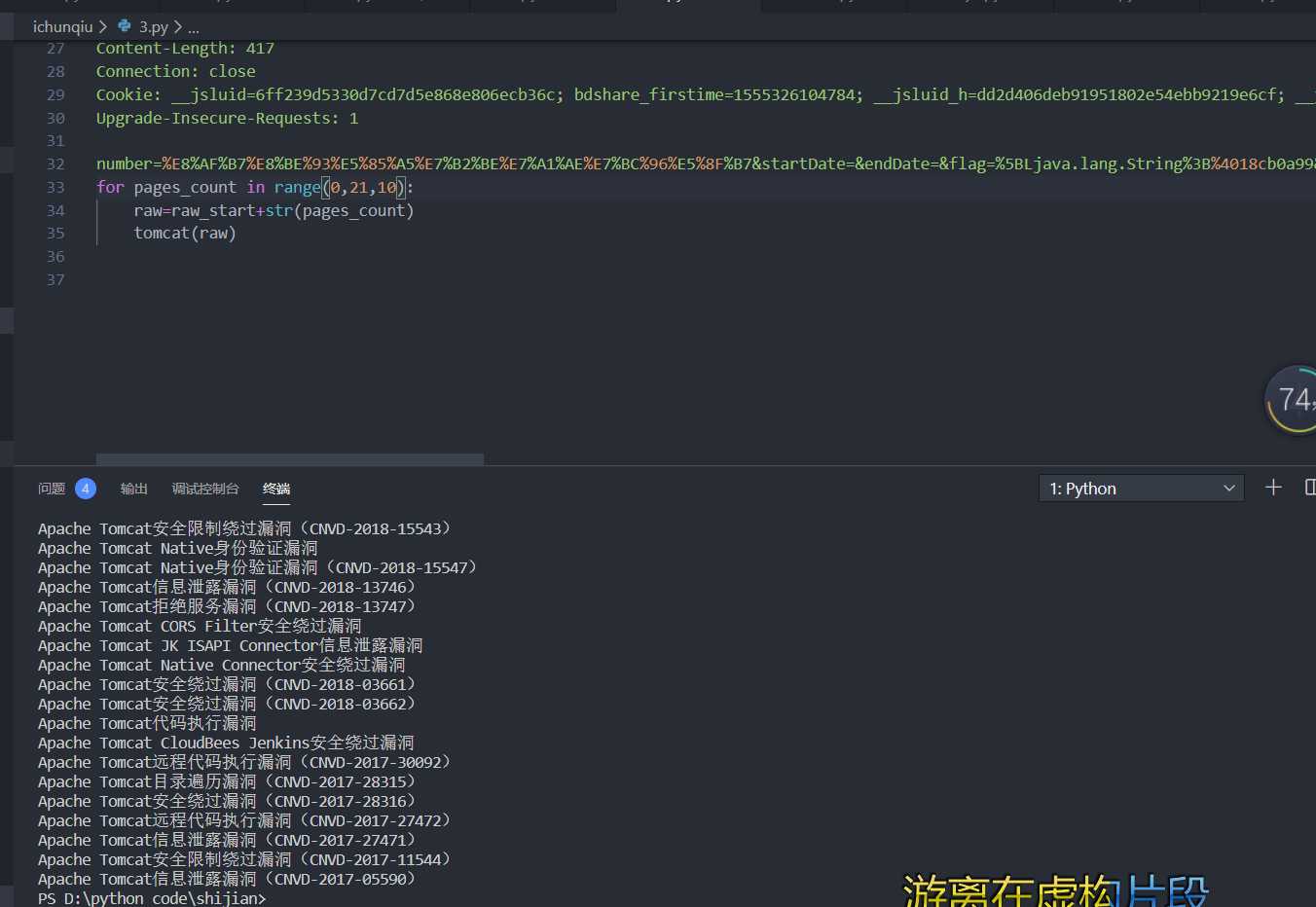
Task: Click the Tomcat JK ISAPI Connector line
Action: coord(231,645)
